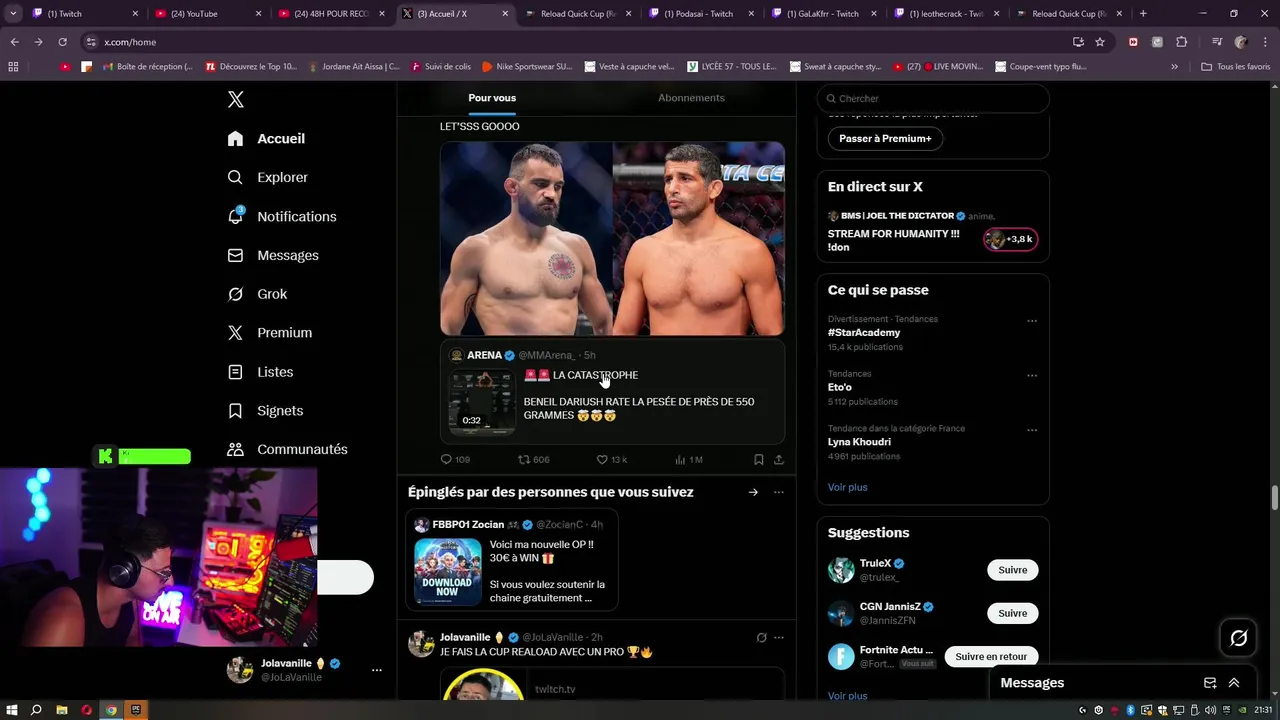Reload the page in browser toolbar

(63, 42)
